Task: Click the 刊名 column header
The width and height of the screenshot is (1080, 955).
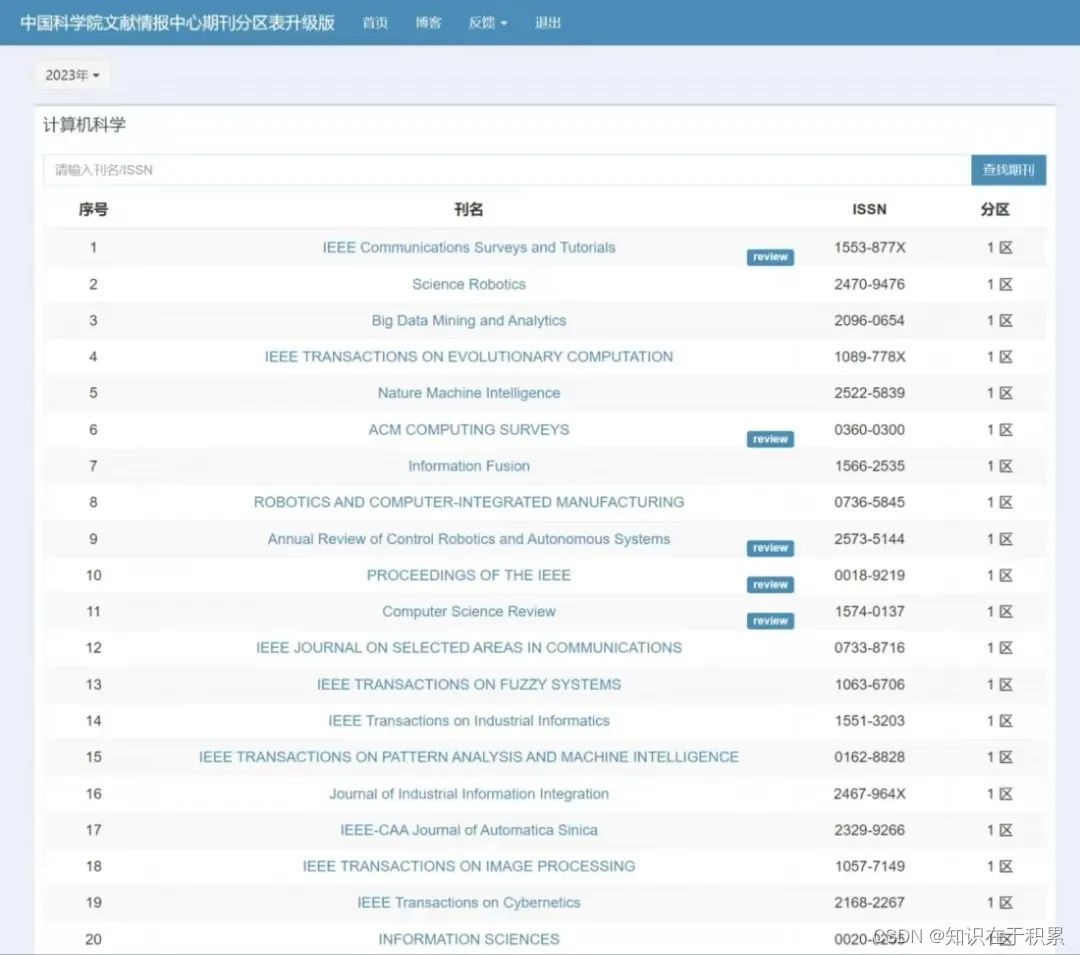Action: click(x=468, y=209)
